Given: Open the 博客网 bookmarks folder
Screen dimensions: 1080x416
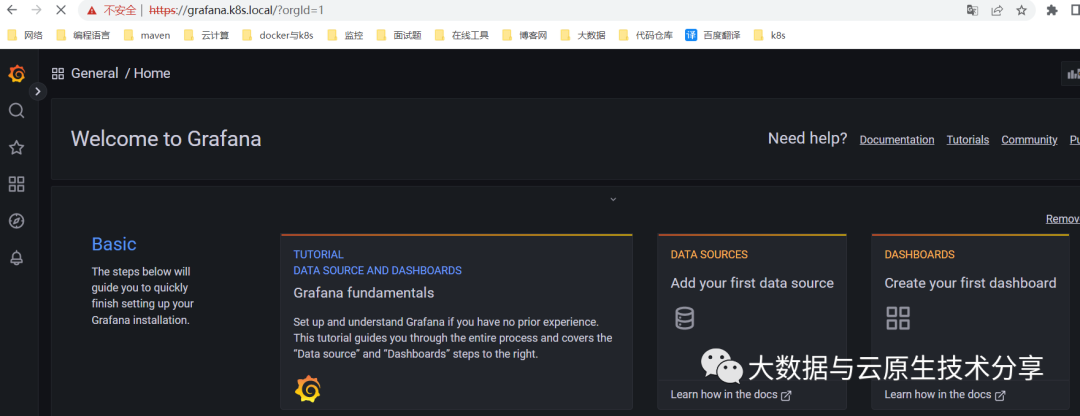Looking at the screenshot, I should [x=525, y=35].
